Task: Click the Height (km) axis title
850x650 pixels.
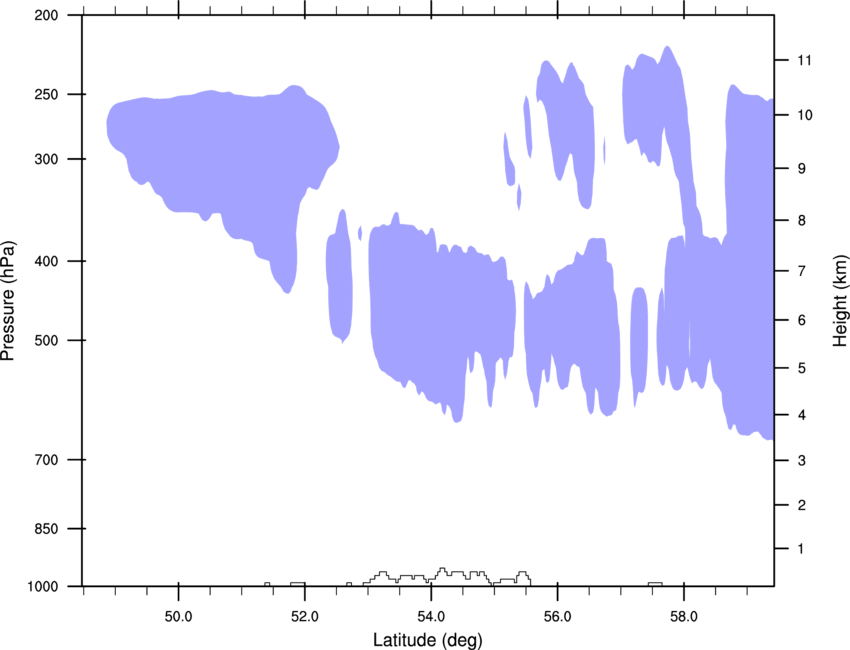Action: 840,300
